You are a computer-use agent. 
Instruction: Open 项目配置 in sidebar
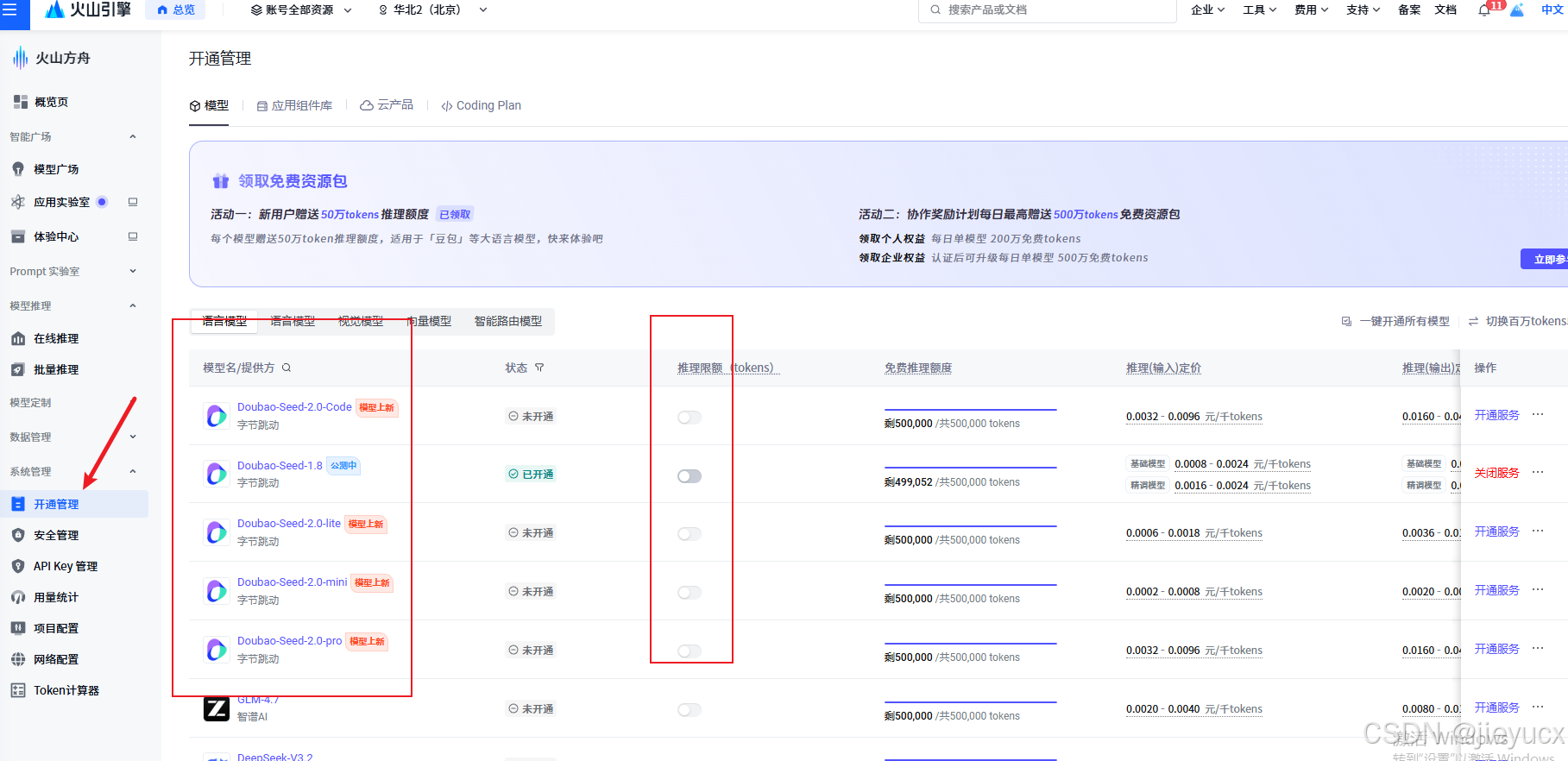tap(56, 628)
